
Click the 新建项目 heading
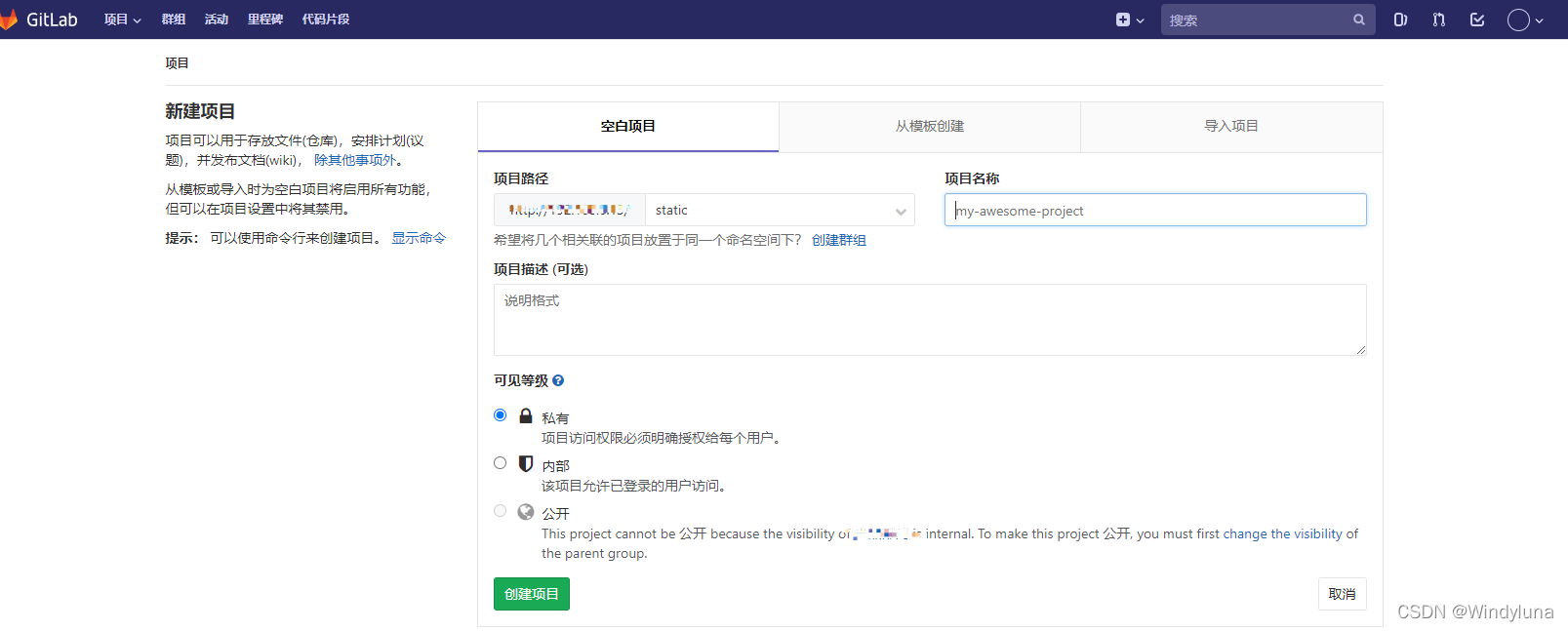tap(200, 111)
